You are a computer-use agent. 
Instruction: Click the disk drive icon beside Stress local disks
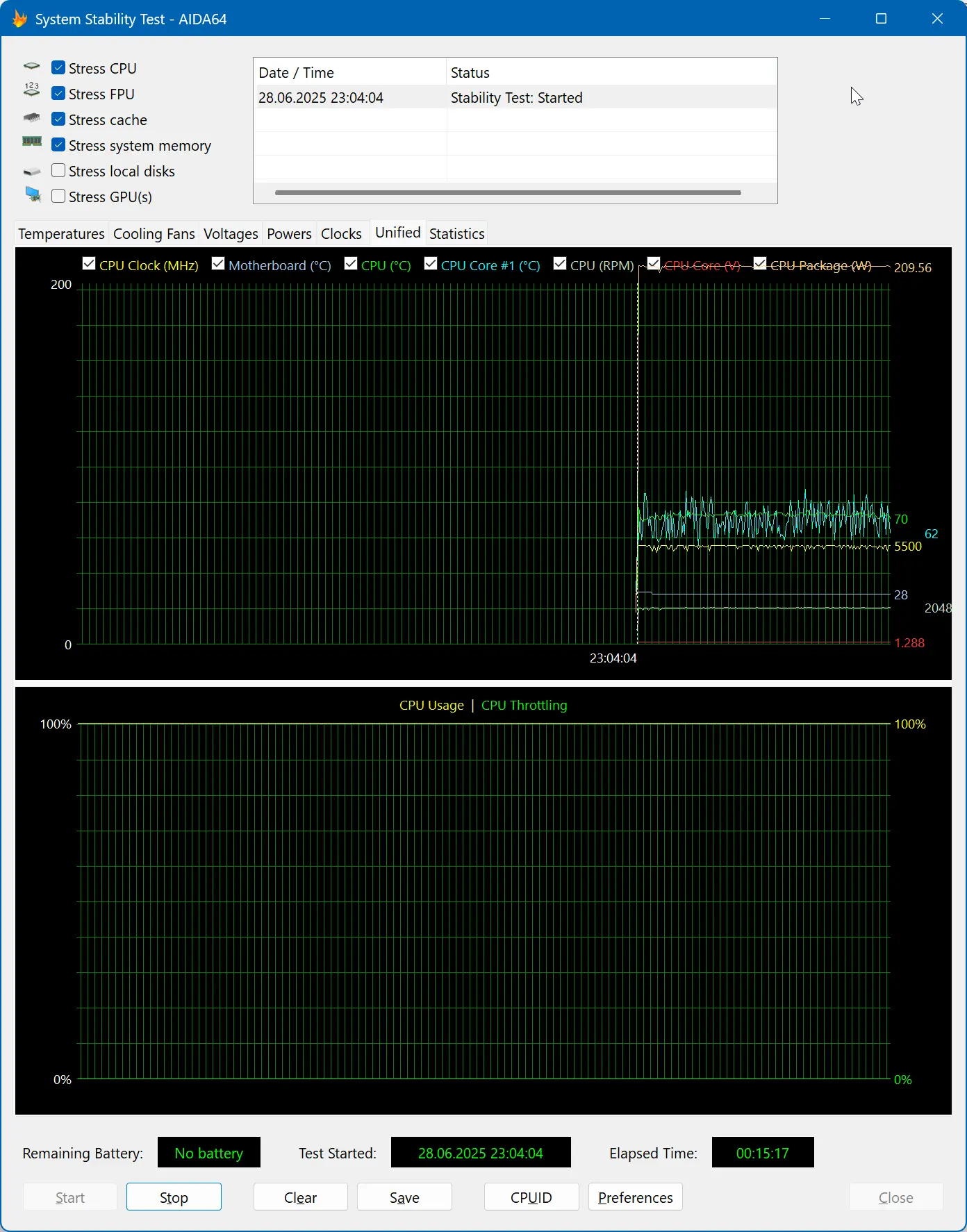pos(32,172)
